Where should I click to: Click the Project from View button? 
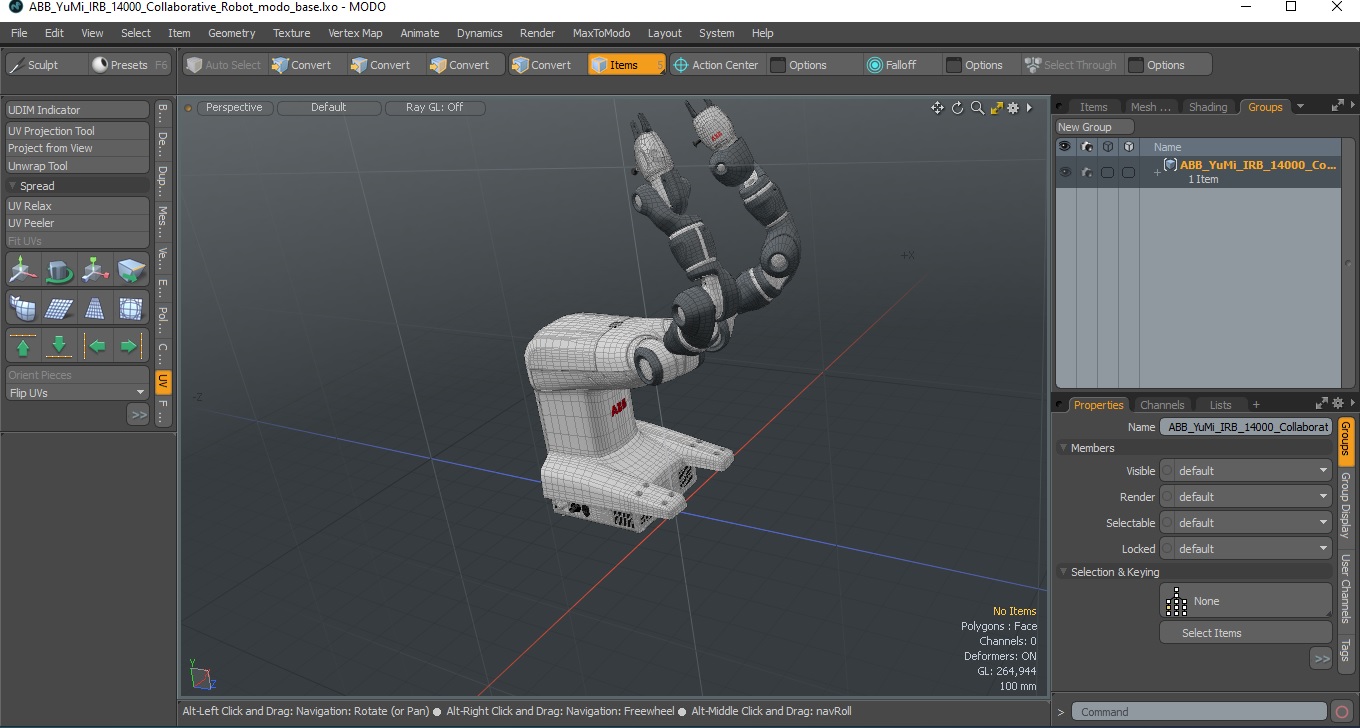pos(77,148)
